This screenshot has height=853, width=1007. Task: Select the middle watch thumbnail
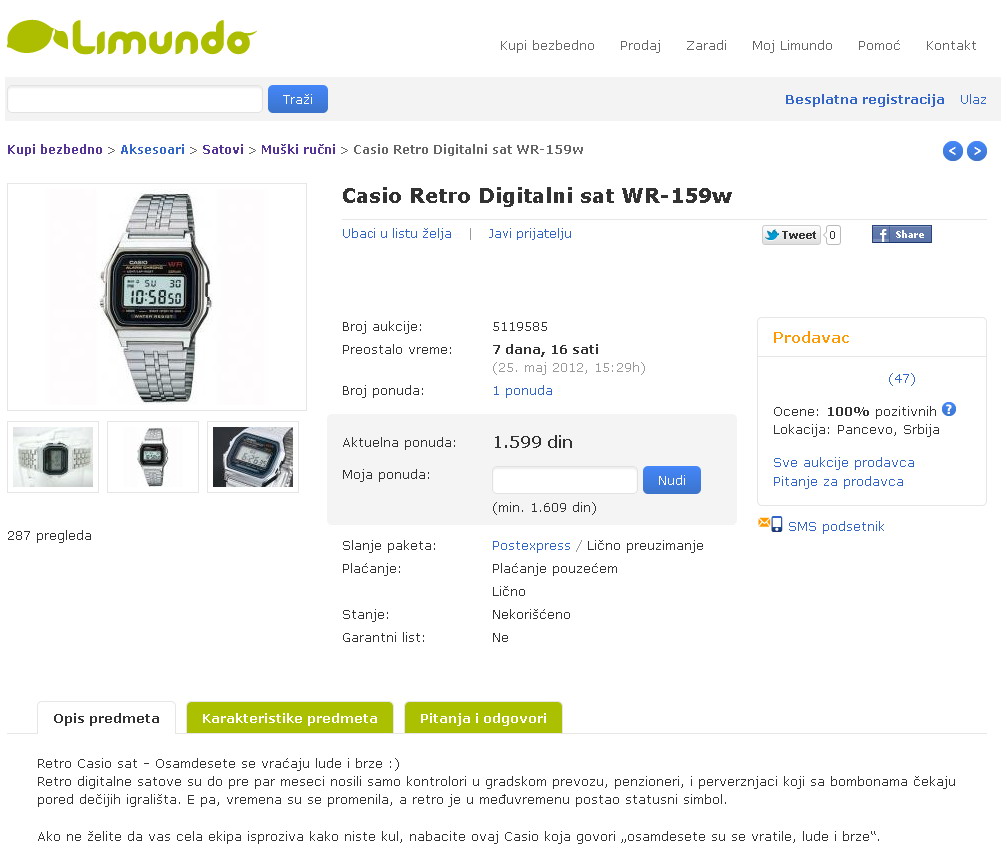[153, 457]
